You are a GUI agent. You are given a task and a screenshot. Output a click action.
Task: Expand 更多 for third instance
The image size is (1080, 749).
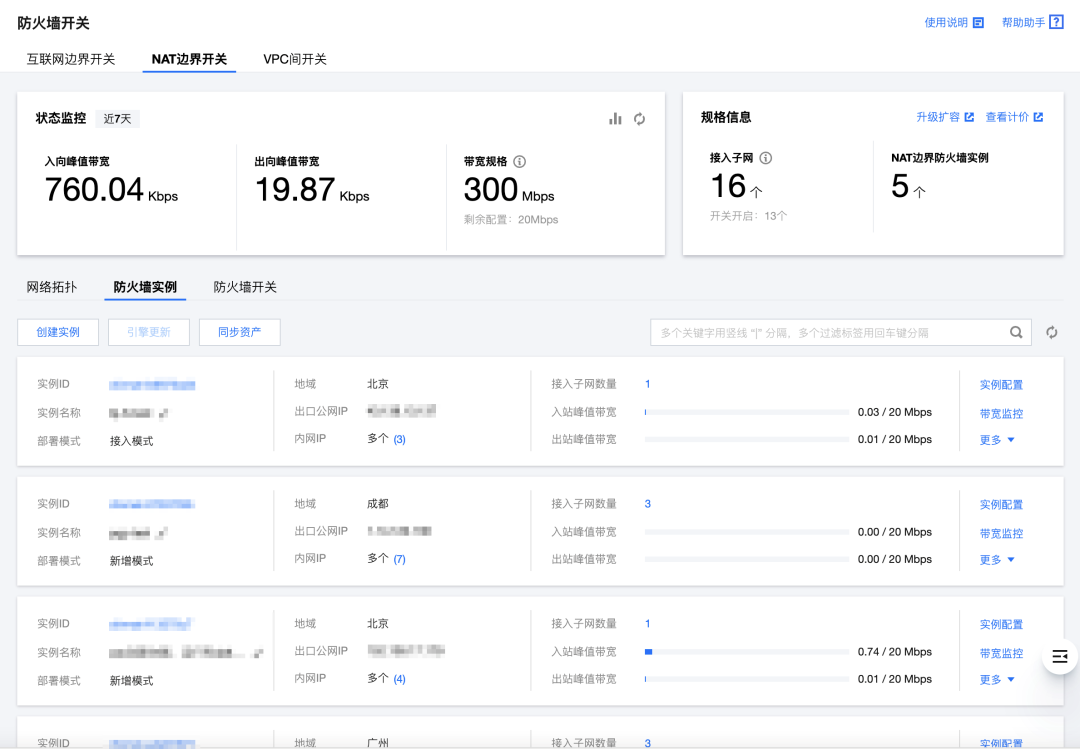pos(997,680)
